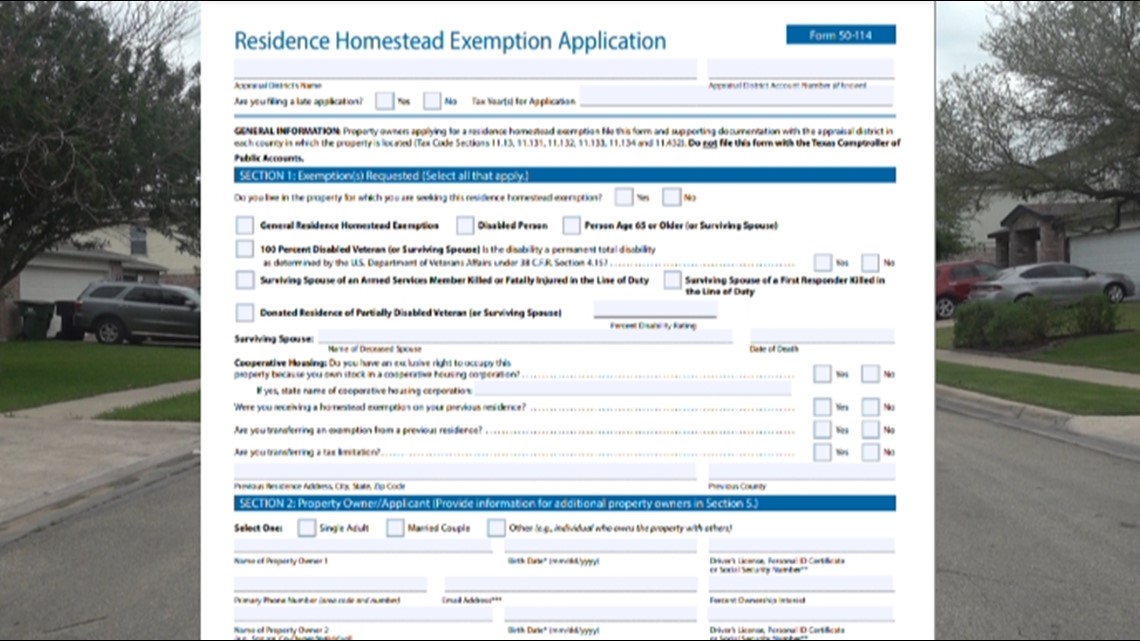Focus Property Owner 2 Birth Date field

coord(601,615)
